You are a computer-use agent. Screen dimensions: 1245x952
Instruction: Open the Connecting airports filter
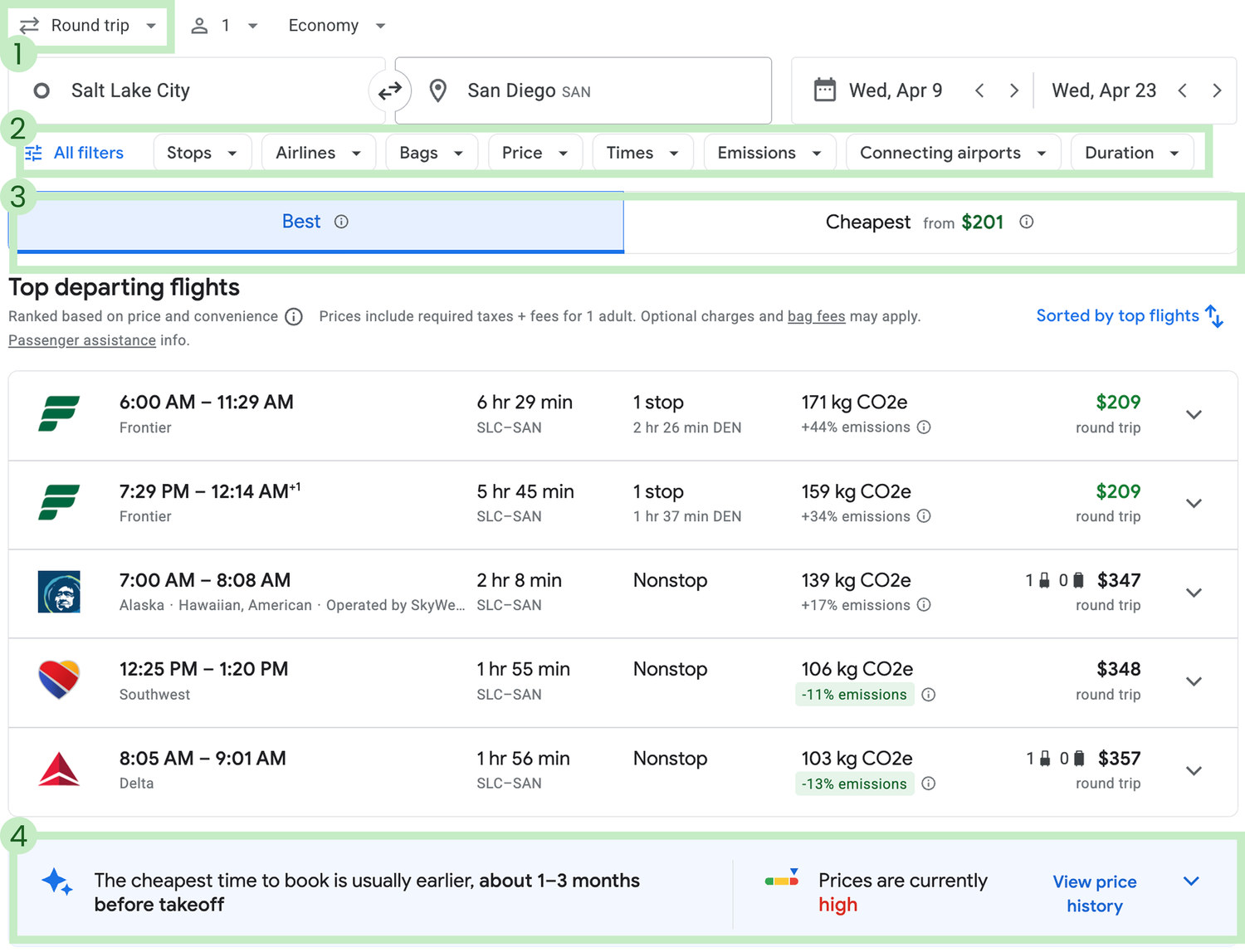tap(954, 153)
